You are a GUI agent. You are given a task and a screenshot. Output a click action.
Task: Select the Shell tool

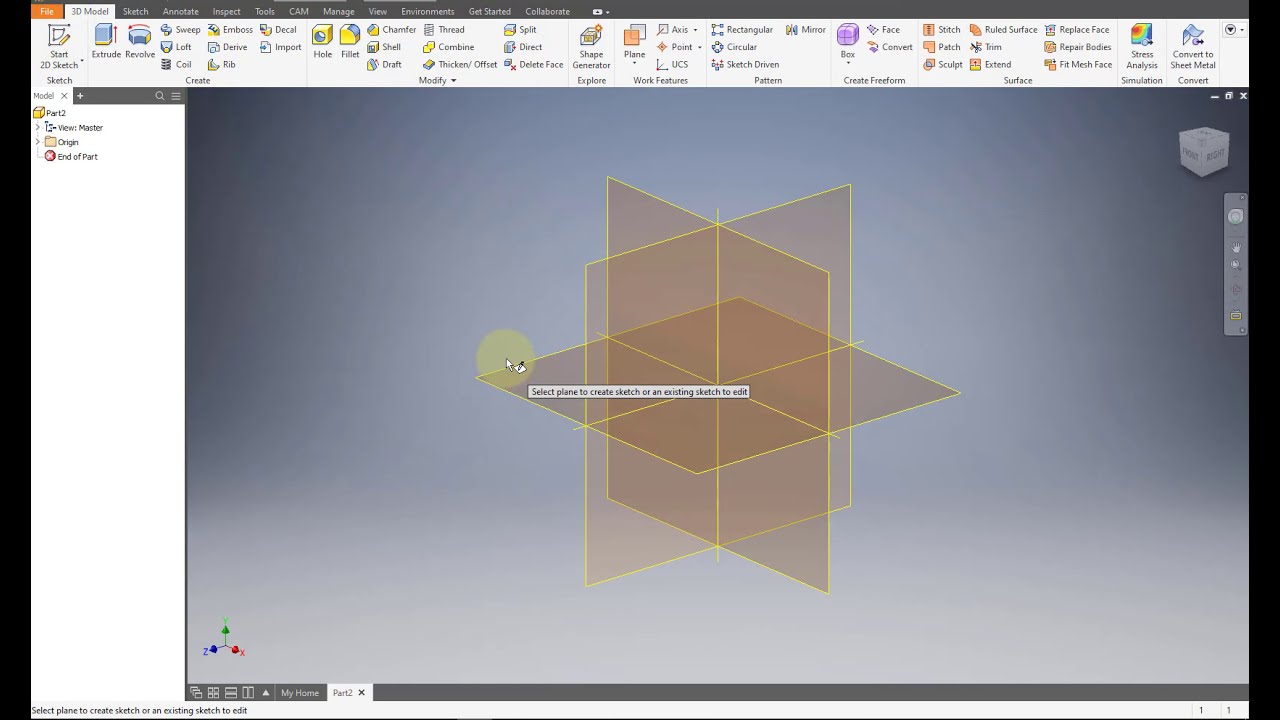[384, 47]
